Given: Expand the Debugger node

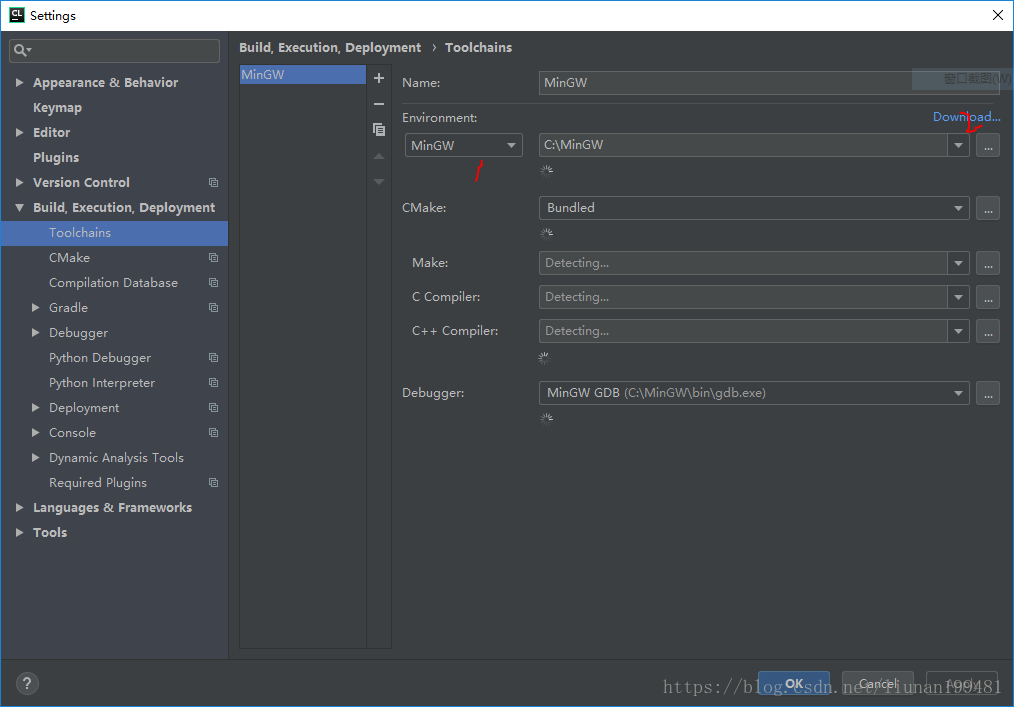Looking at the screenshot, I should click(x=36, y=332).
